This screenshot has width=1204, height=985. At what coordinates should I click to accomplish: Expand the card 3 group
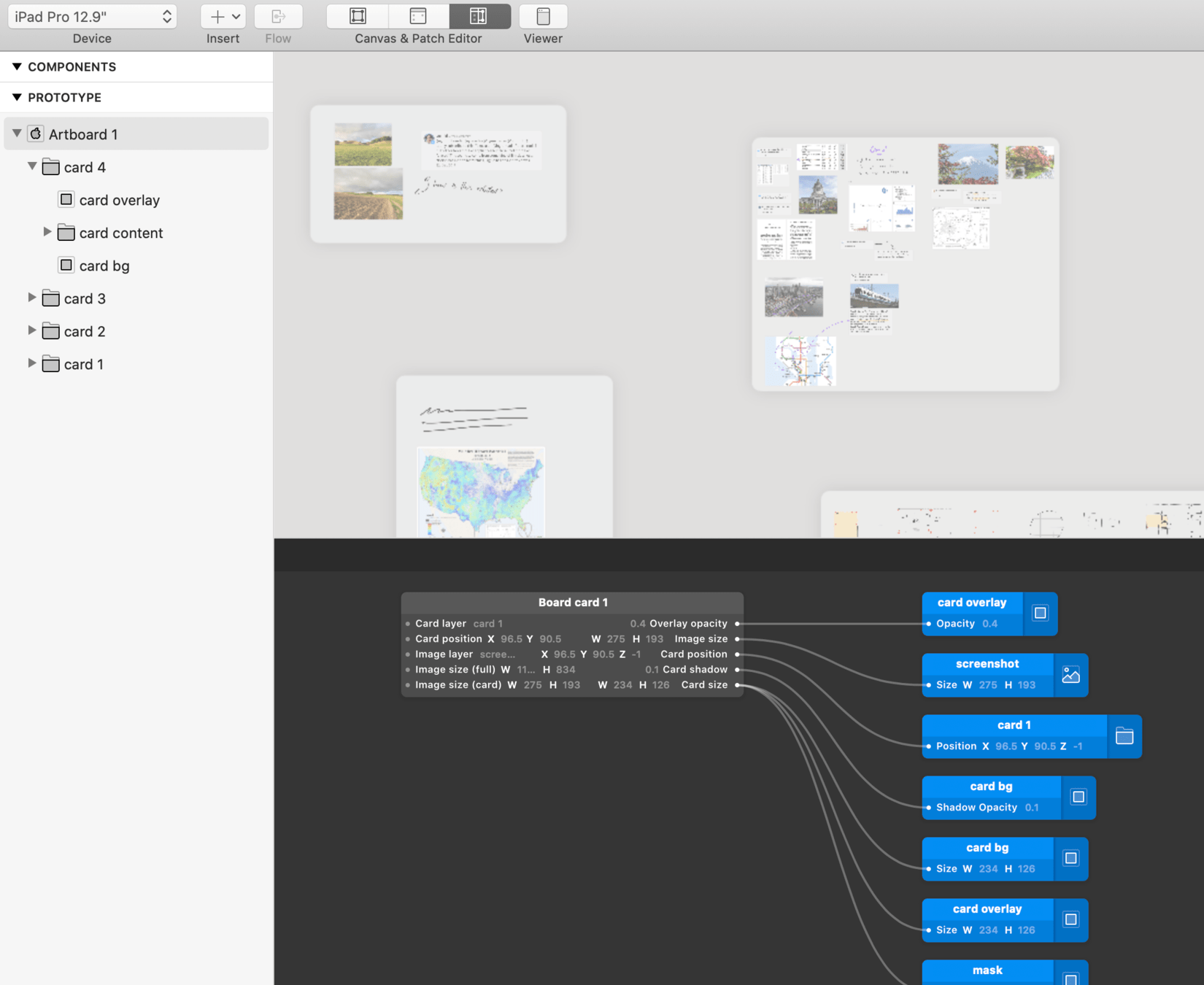[x=32, y=298]
